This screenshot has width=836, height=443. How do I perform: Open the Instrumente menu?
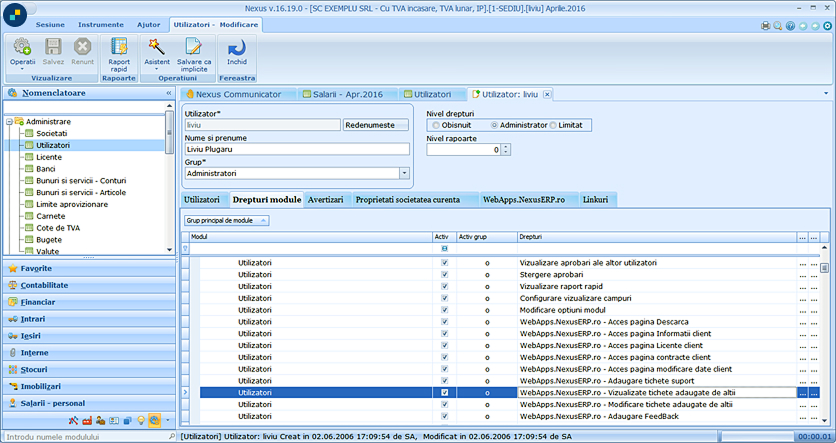[x=101, y=25]
